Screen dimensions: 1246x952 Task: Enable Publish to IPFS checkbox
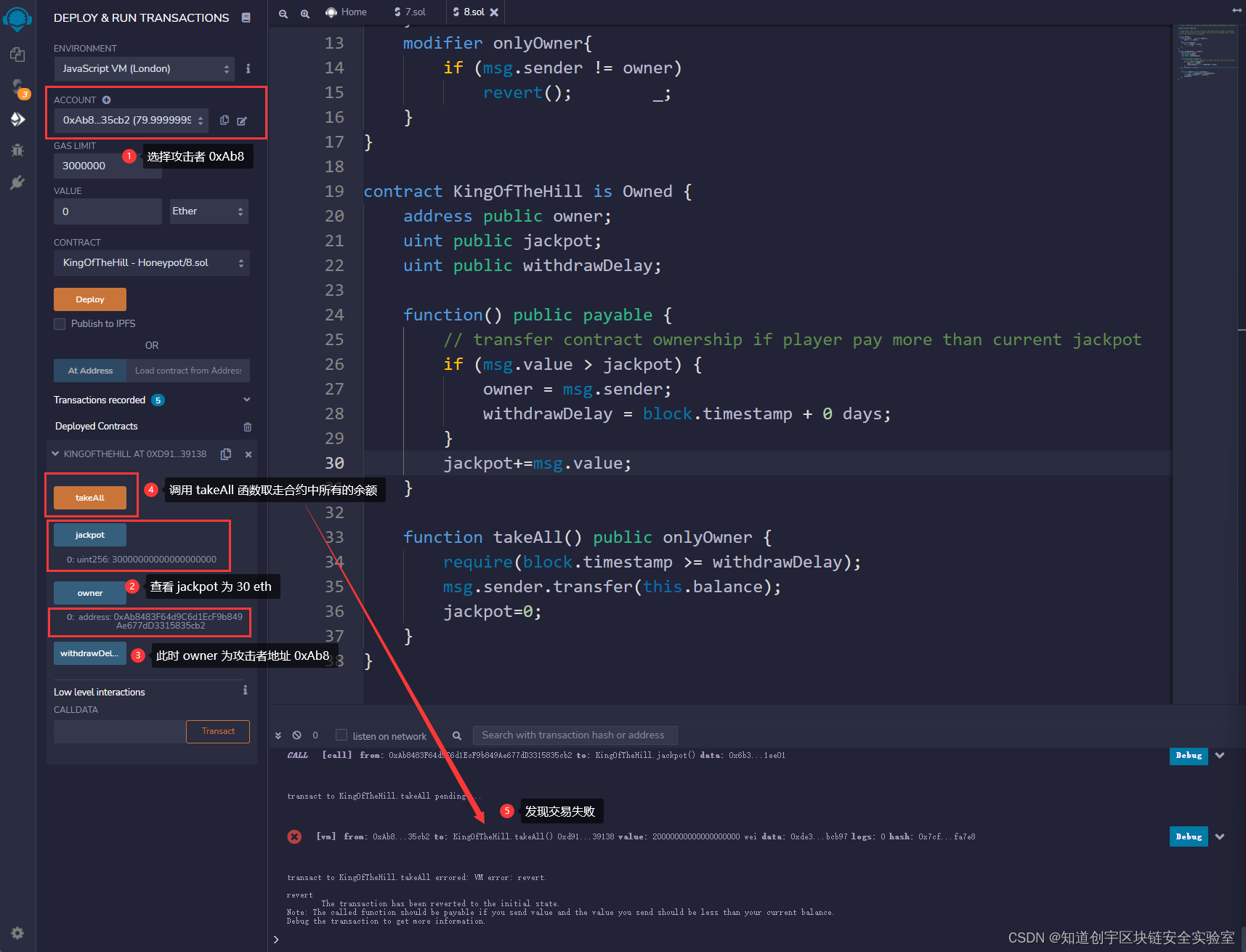point(60,323)
